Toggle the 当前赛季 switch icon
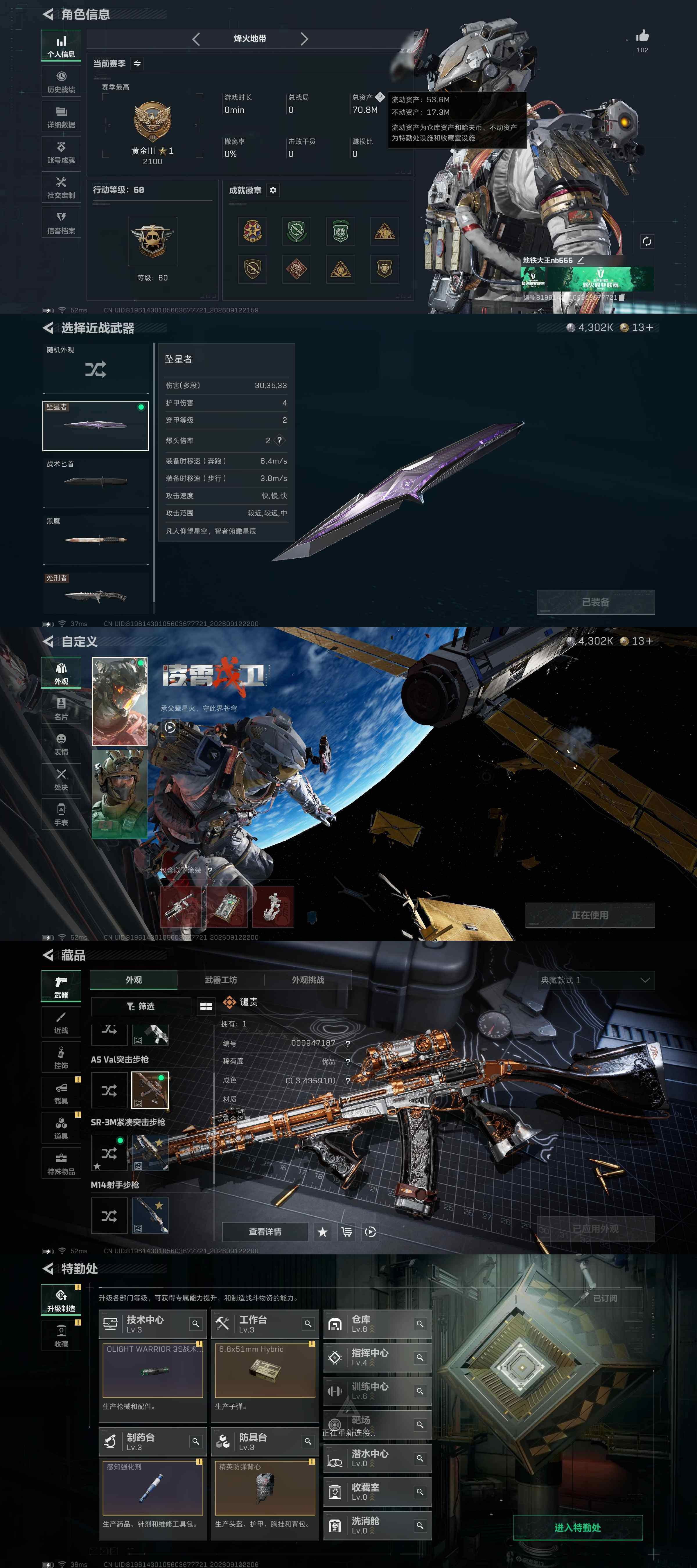Screen dimensions: 697x1568 (x=137, y=63)
